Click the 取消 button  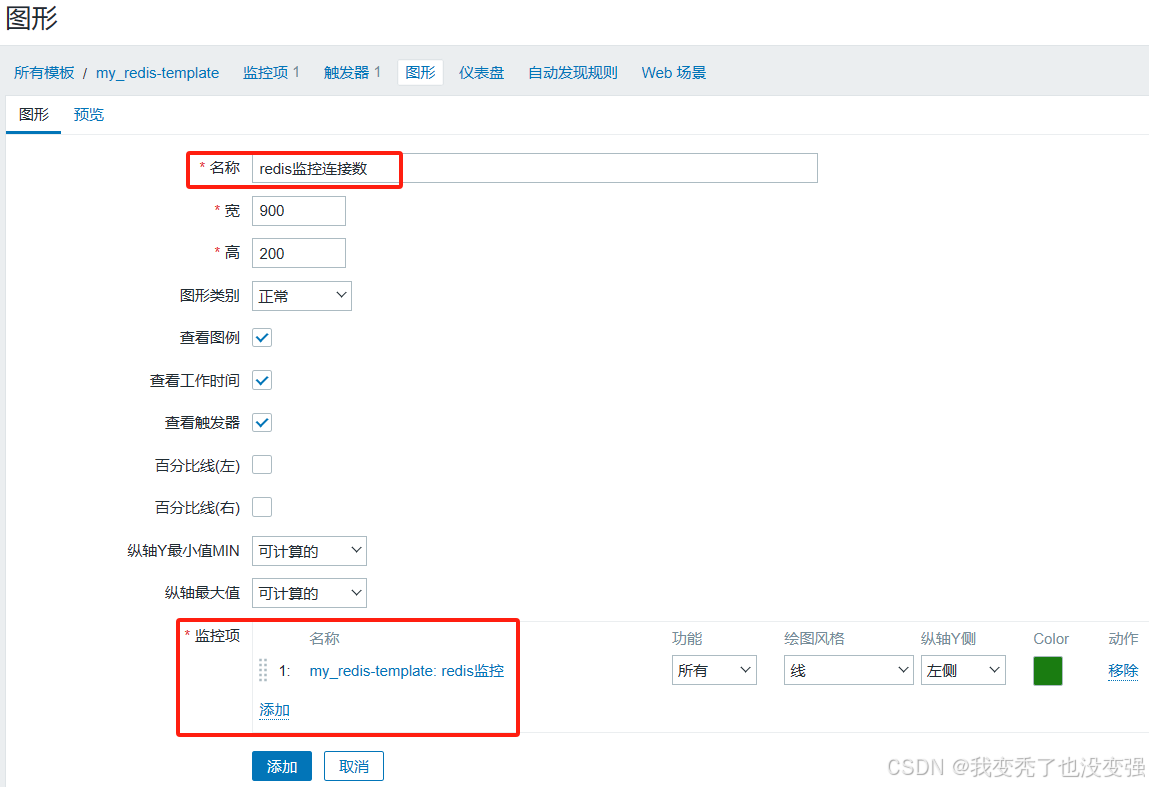point(354,766)
